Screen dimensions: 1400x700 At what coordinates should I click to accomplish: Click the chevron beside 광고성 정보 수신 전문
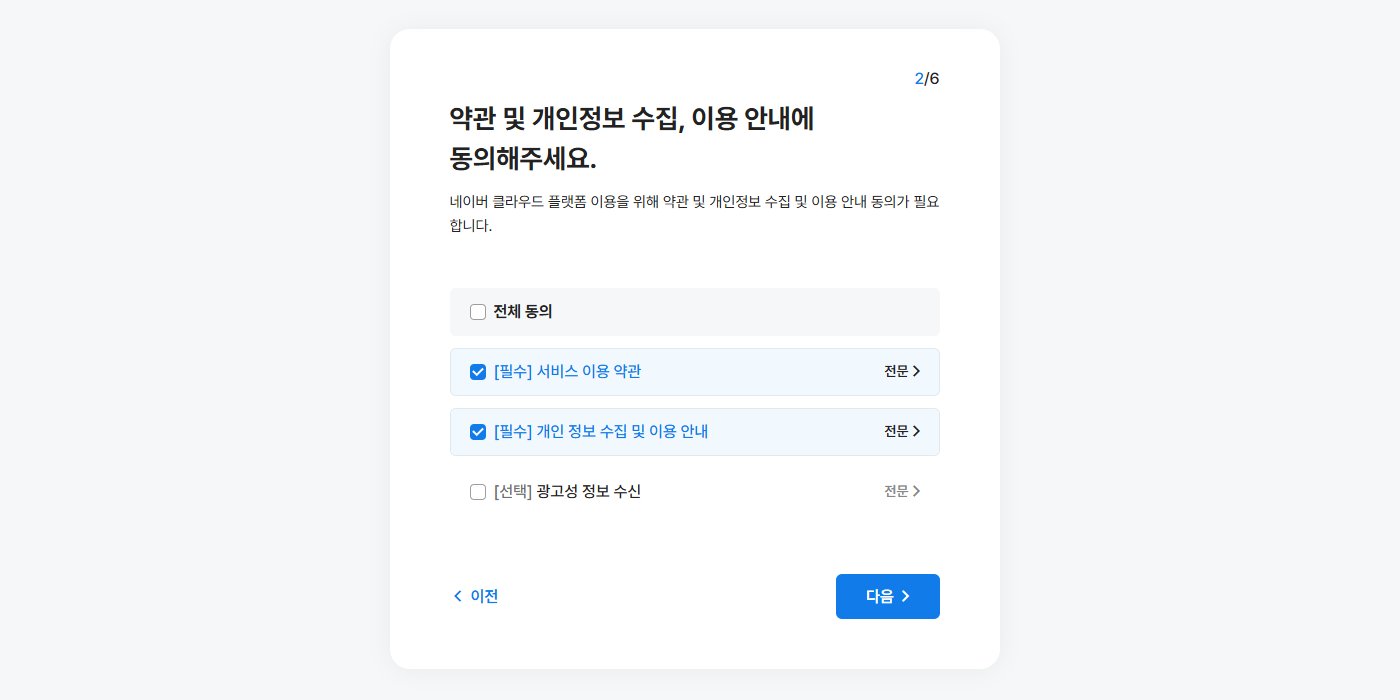point(916,492)
